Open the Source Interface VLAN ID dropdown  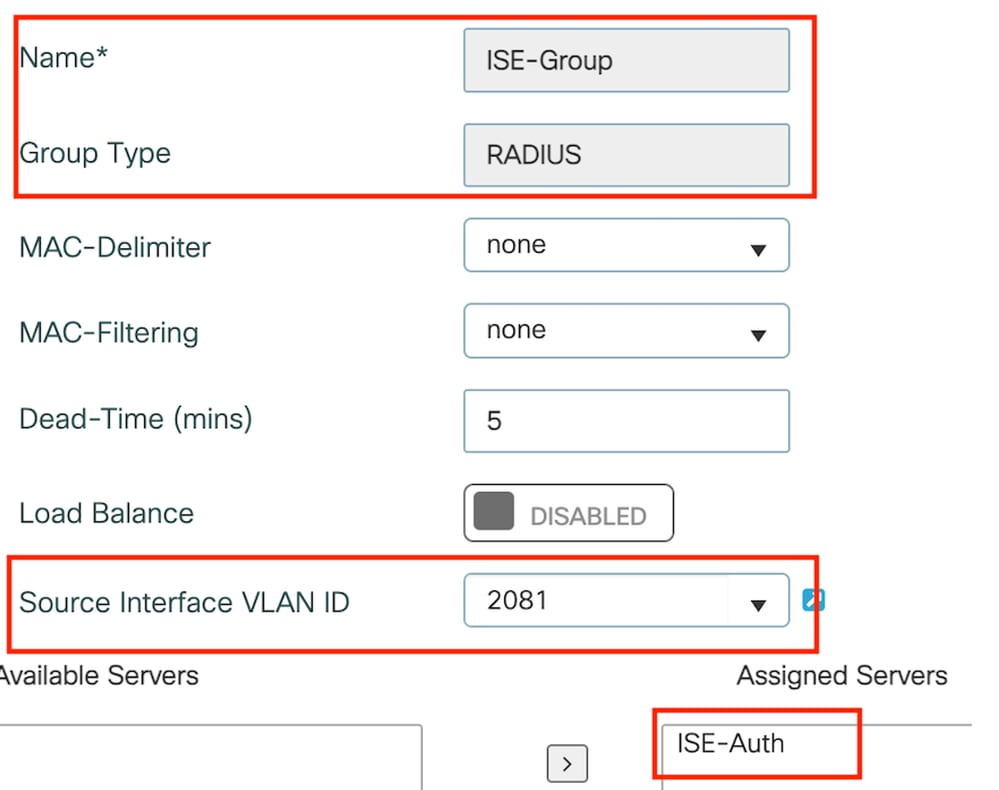pos(626,600)
